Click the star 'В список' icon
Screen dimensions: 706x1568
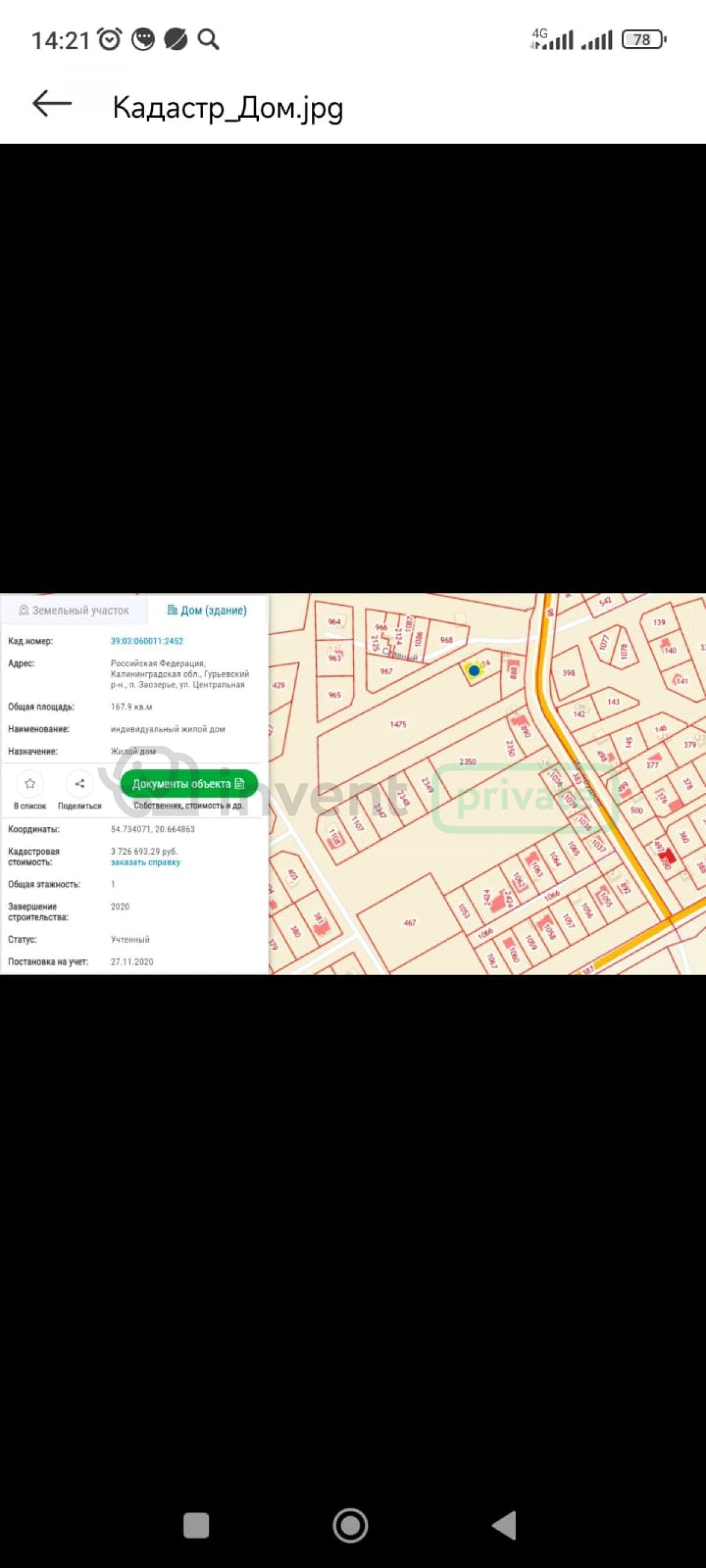(x=30, y=783)
